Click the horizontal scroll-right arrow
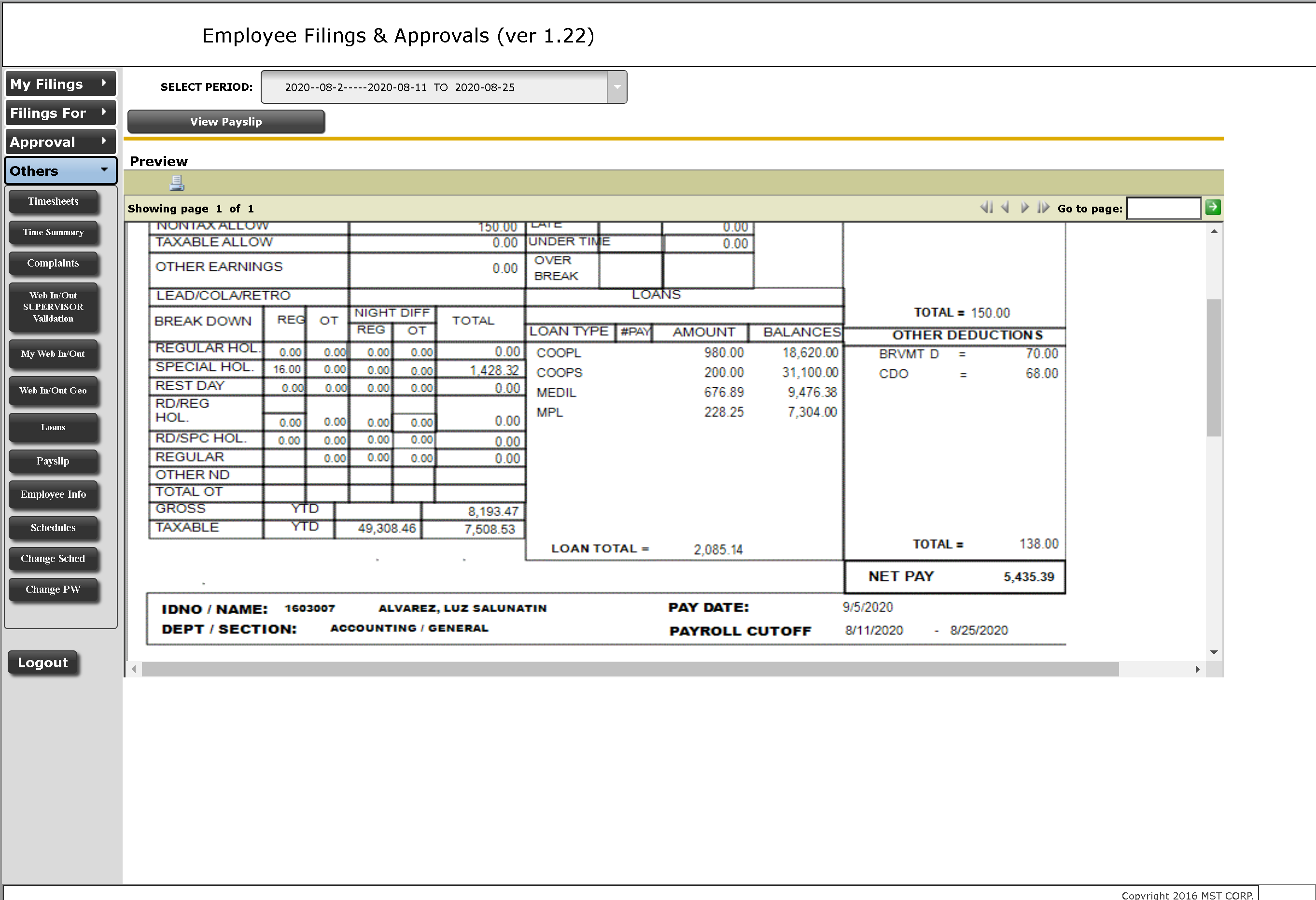The image size is (1316, 900). click(1197, 669)
